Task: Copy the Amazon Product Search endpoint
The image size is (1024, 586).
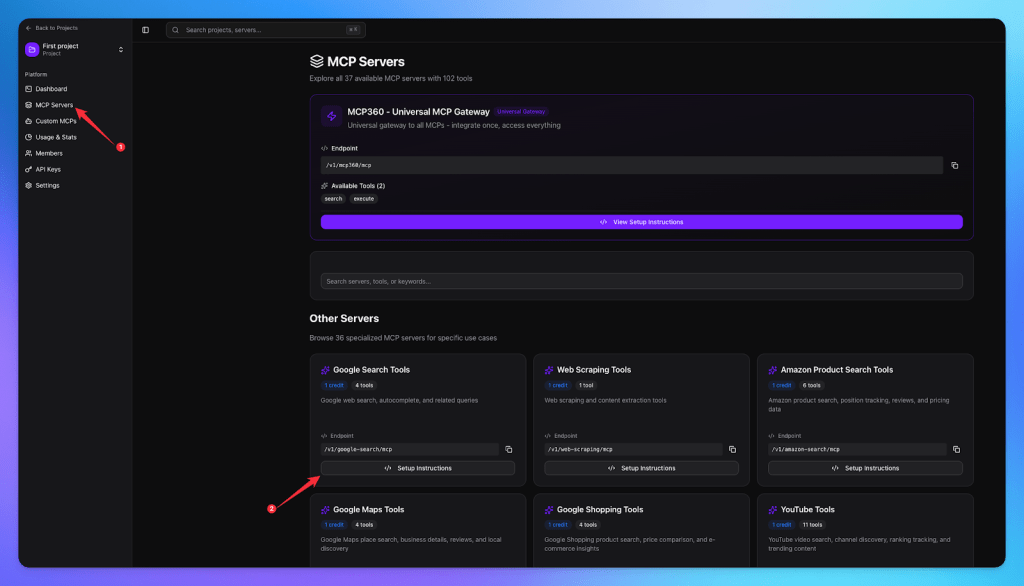Action: (x=956, y=449)
